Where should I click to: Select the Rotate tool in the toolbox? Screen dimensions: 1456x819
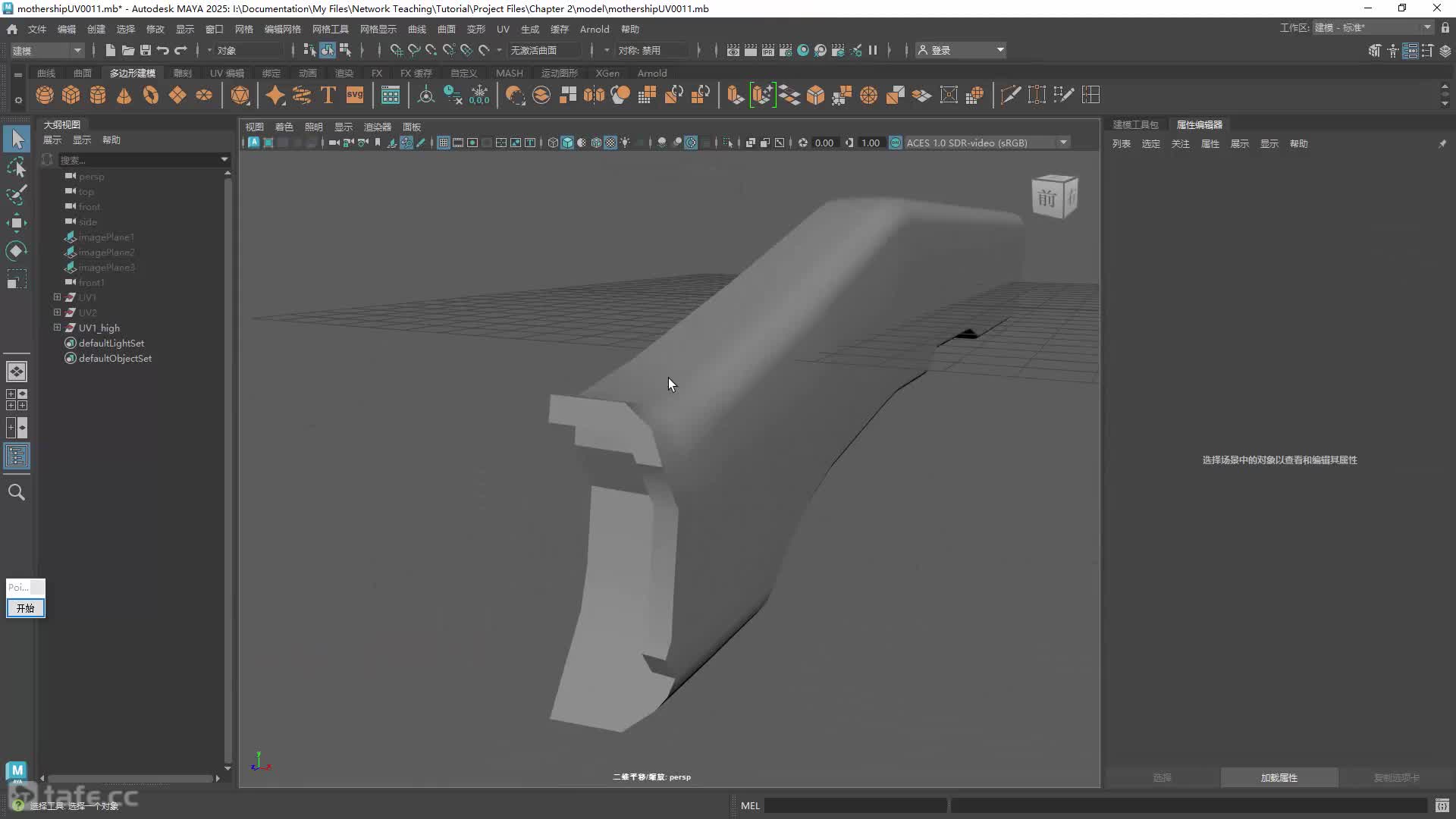click(17, 251)
